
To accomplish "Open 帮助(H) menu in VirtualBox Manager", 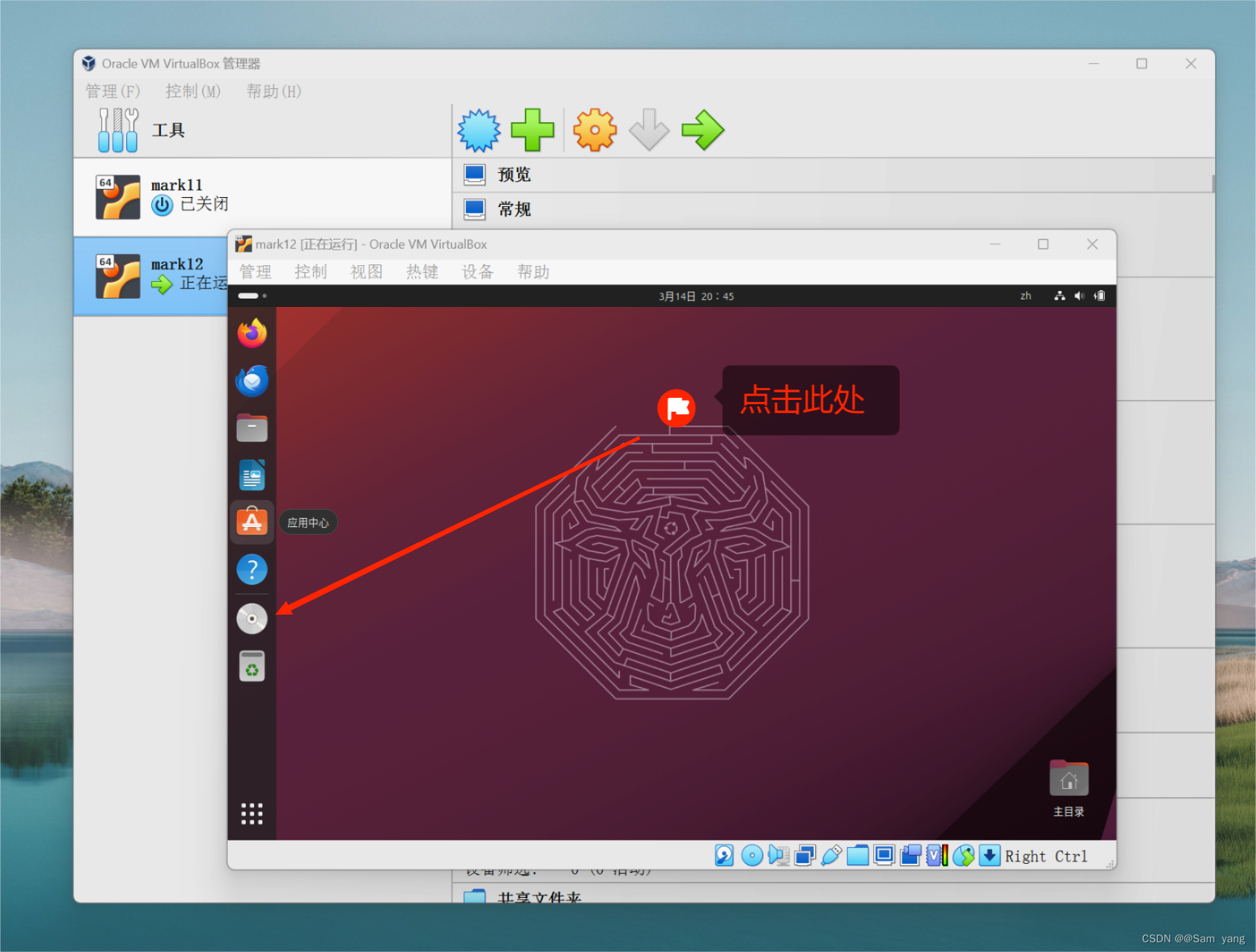I will pyautogui.click(x=274, y=91).
